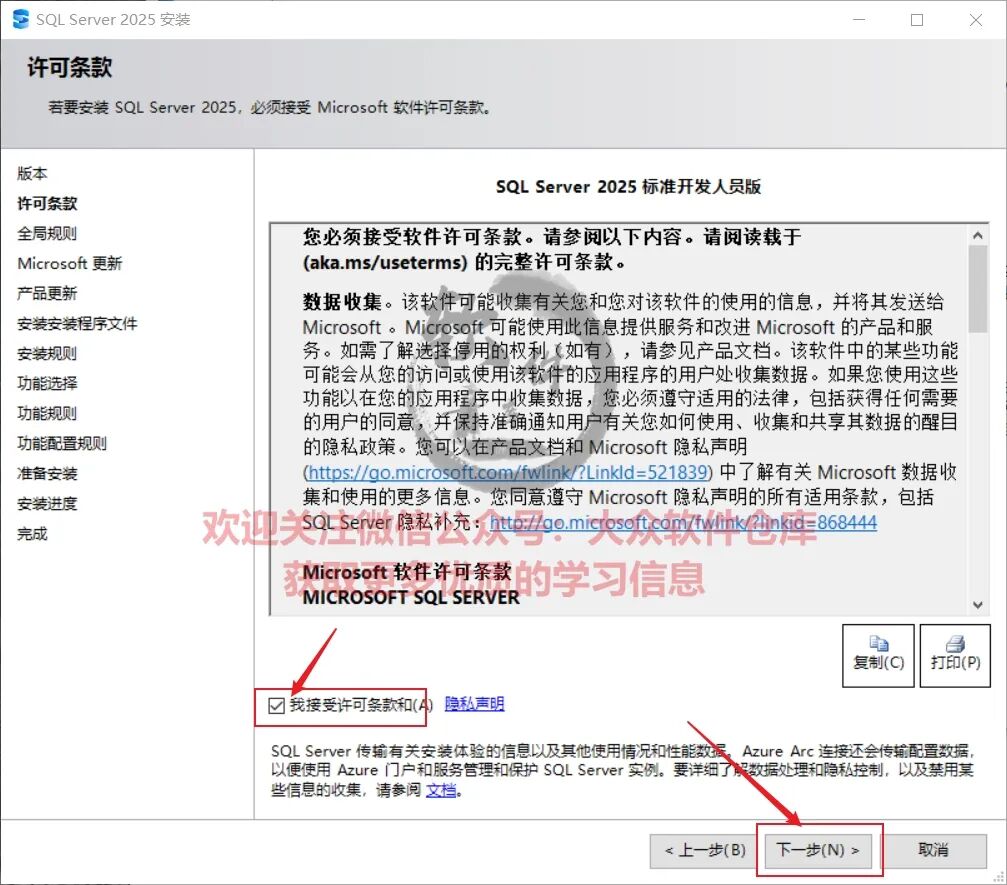The width and height of the screenshot is (1007, 885).
Task: Select the 功能配置规则 step
Action: coord(62,444)
